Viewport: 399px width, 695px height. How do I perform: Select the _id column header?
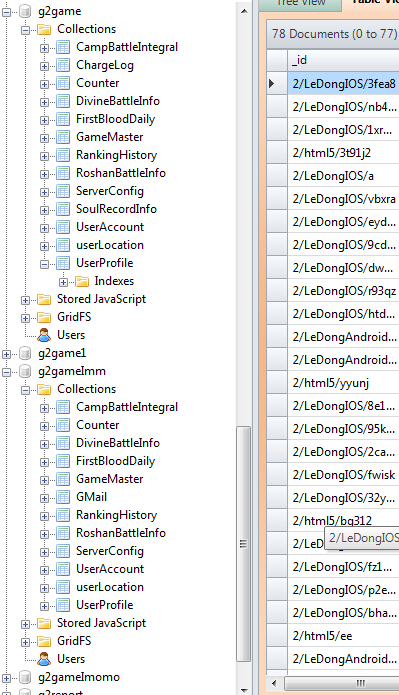point(344,60)
